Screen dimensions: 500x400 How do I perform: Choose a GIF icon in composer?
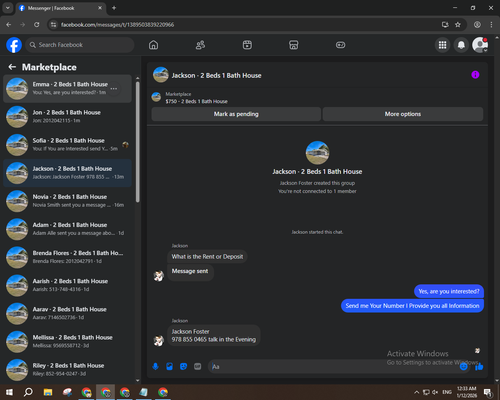tap(198, 367)
